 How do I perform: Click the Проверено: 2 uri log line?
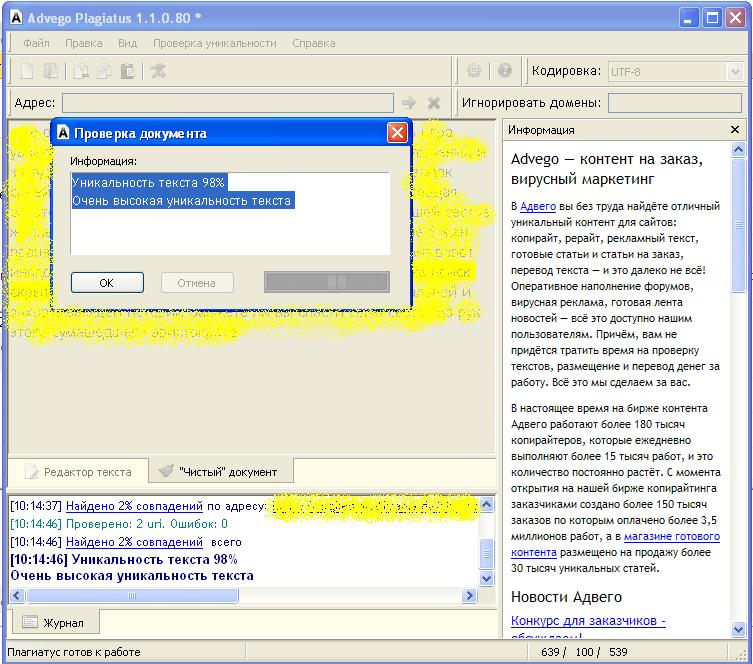[x=119, y=524]
